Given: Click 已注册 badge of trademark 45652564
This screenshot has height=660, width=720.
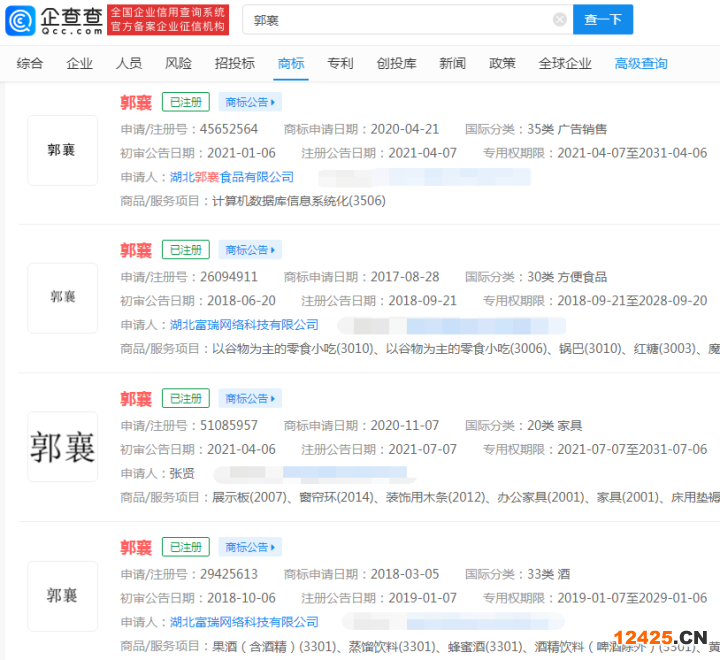Looking at the screenshot, I should [186, 102].
